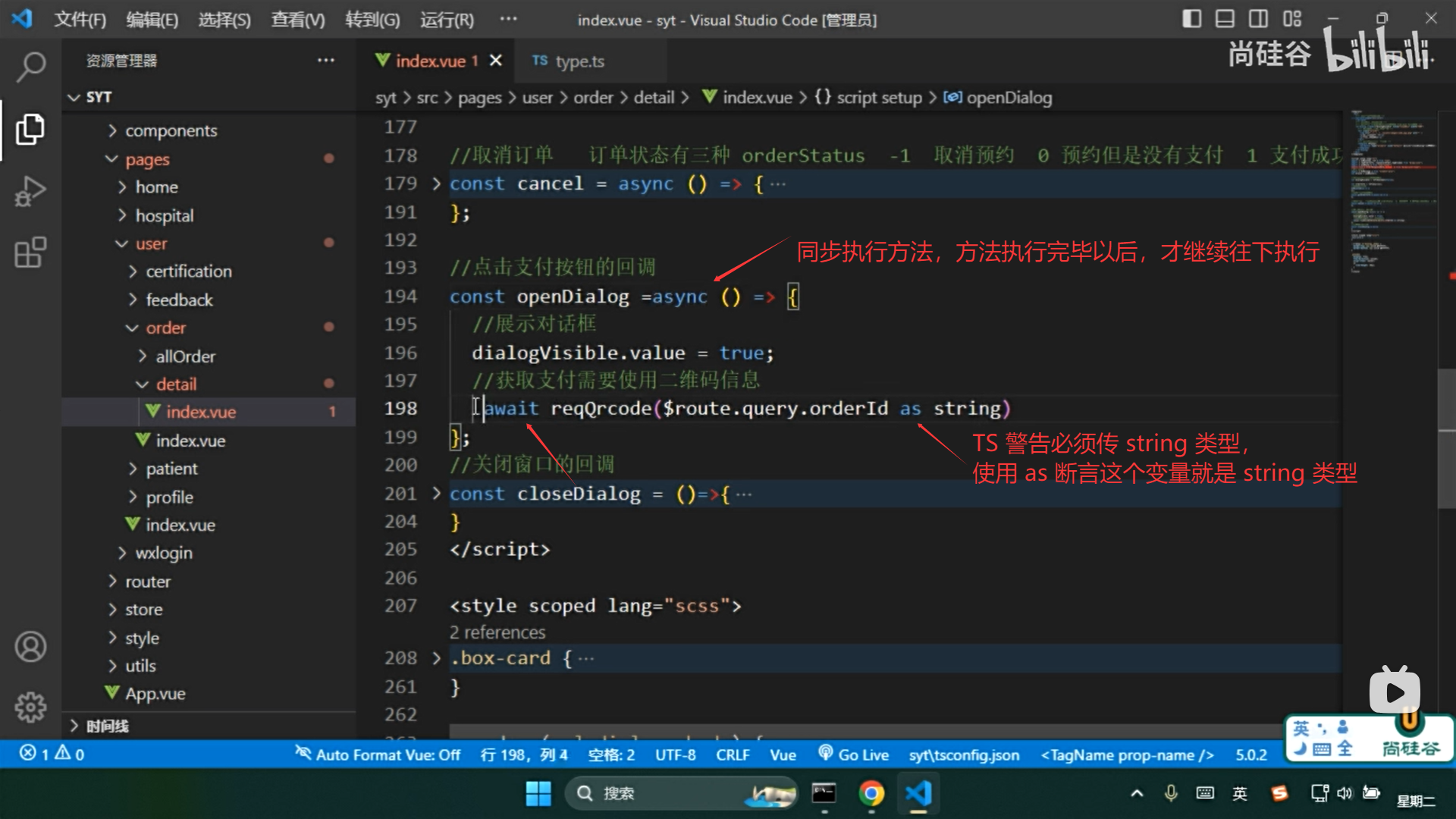
Task: Toggle bottom panel layout icon
Action: click(x=1225, y=19)
